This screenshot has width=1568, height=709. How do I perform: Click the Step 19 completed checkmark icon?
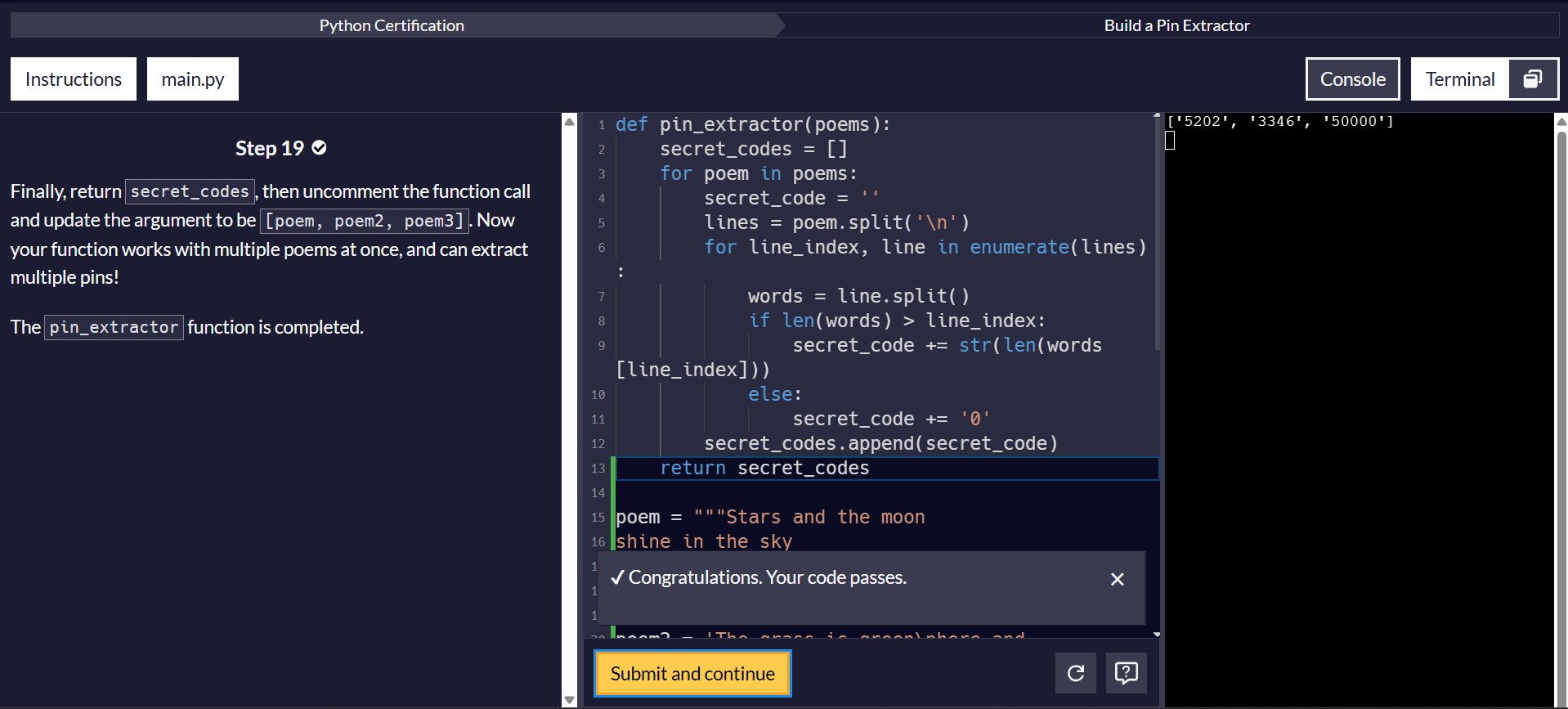320,148
